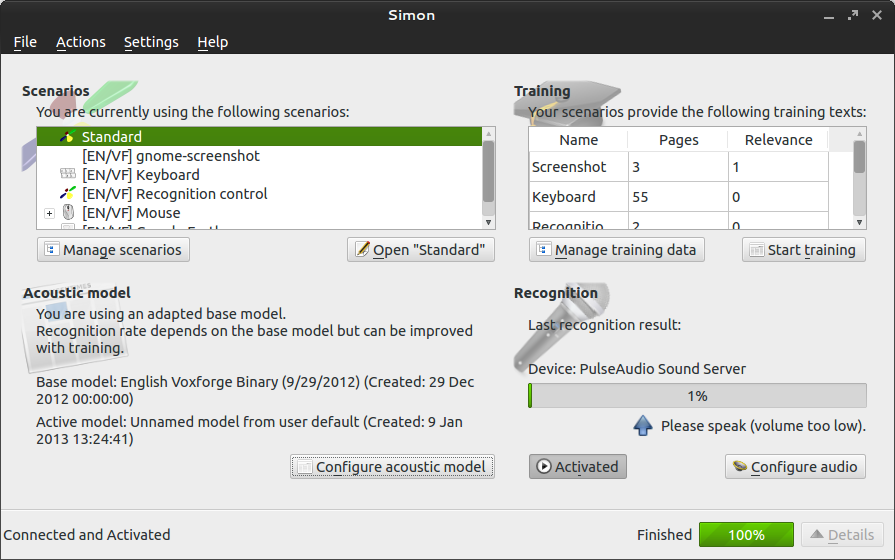Click the 1% microphone volume level bar

(697, 396)
